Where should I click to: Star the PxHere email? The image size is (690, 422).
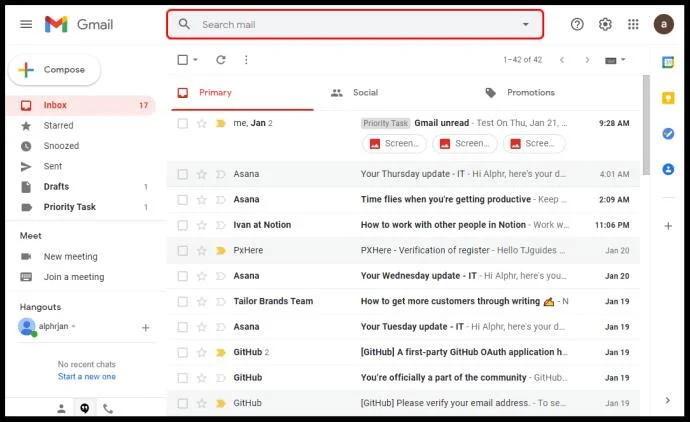[x=202, y=250]
